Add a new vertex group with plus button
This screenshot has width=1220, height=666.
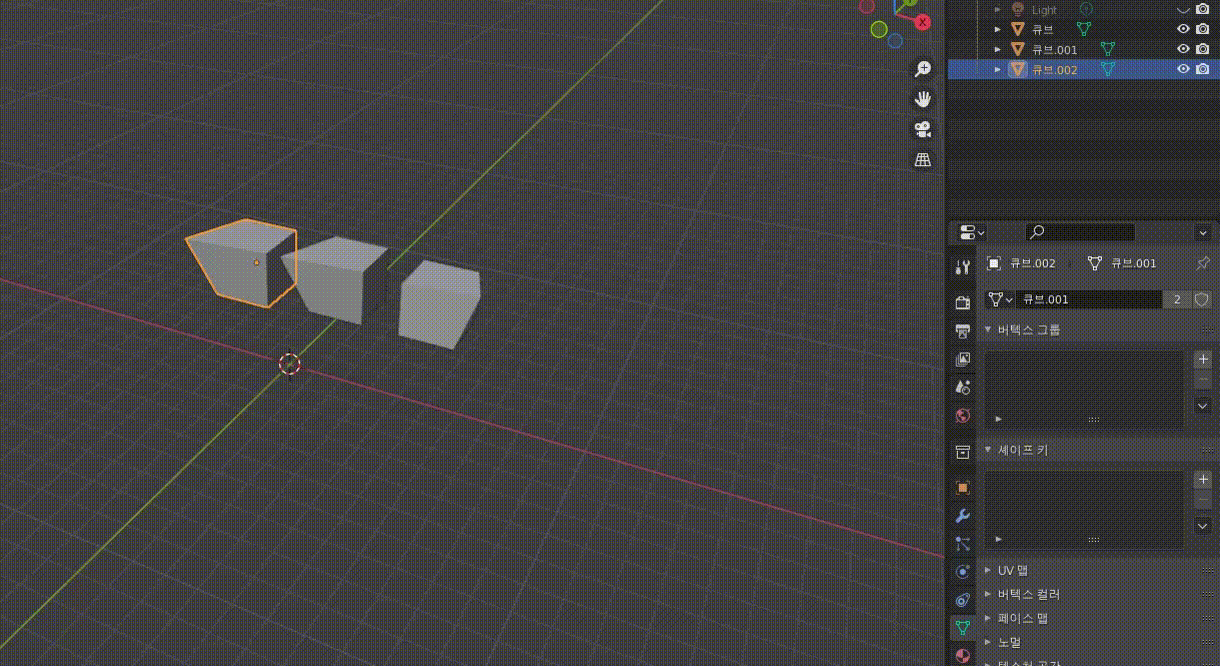[x=1203, y=359]
